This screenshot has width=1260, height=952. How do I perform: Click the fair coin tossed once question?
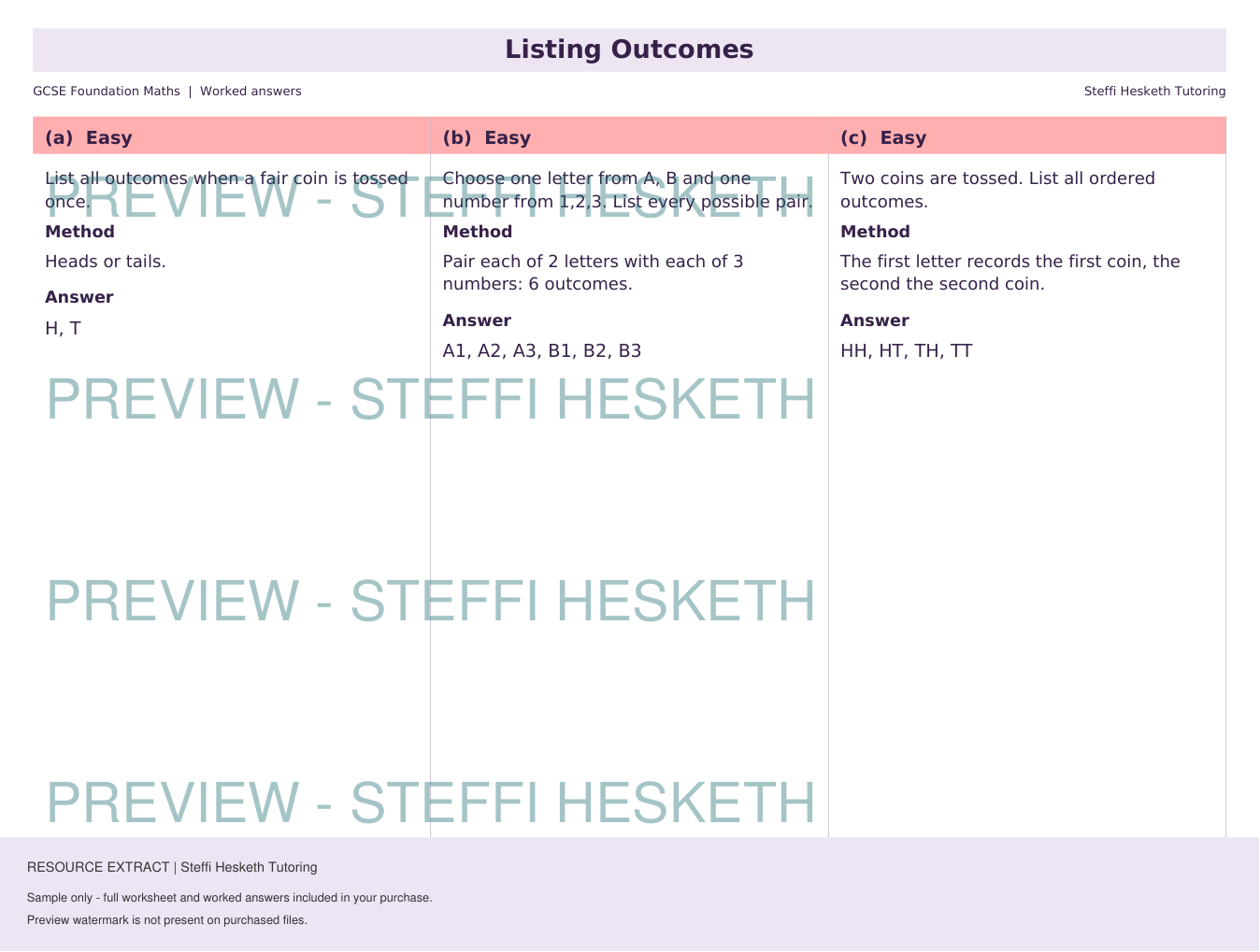(x=227, y=190)
